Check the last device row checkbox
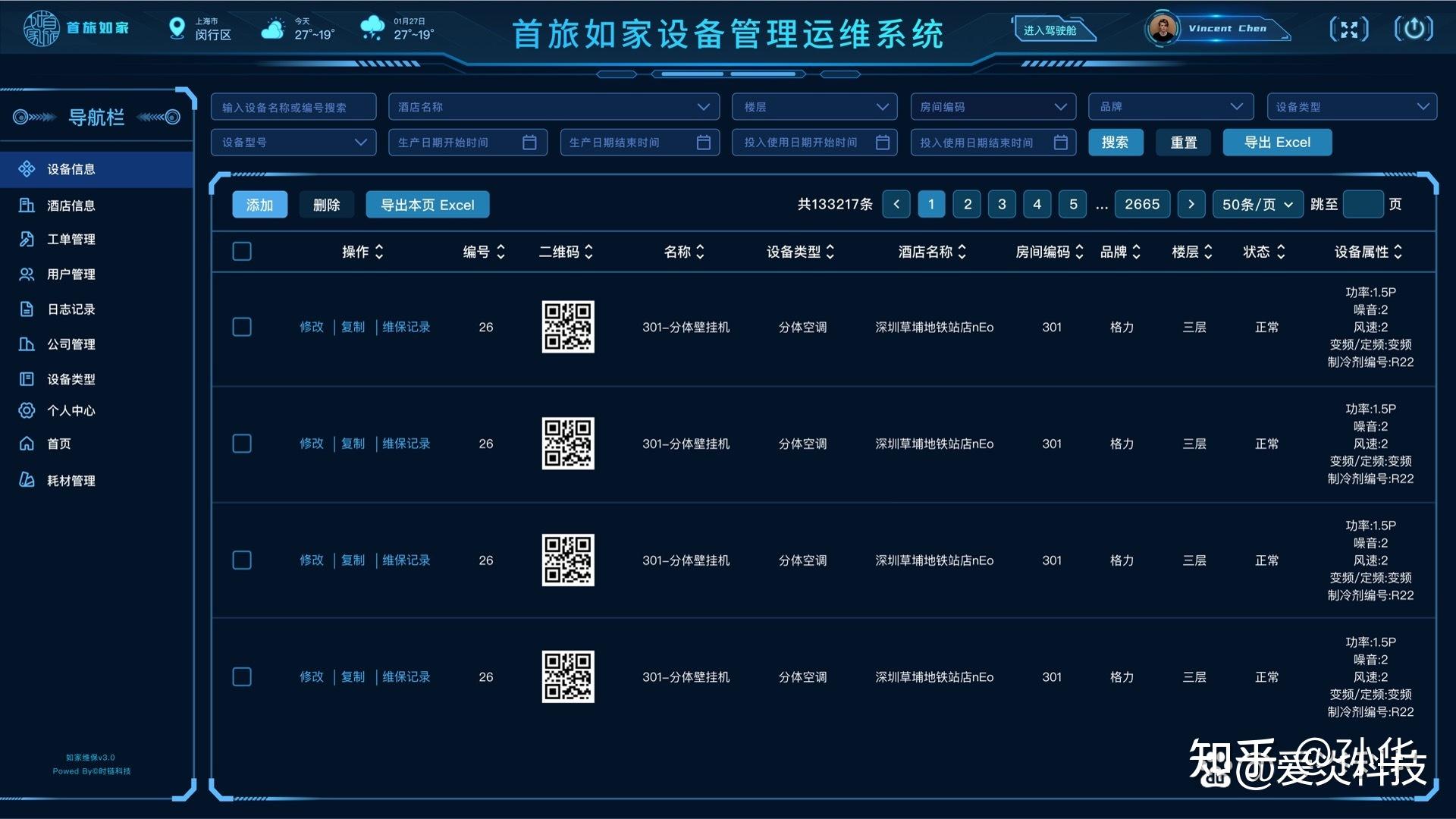 coord(242,676)
